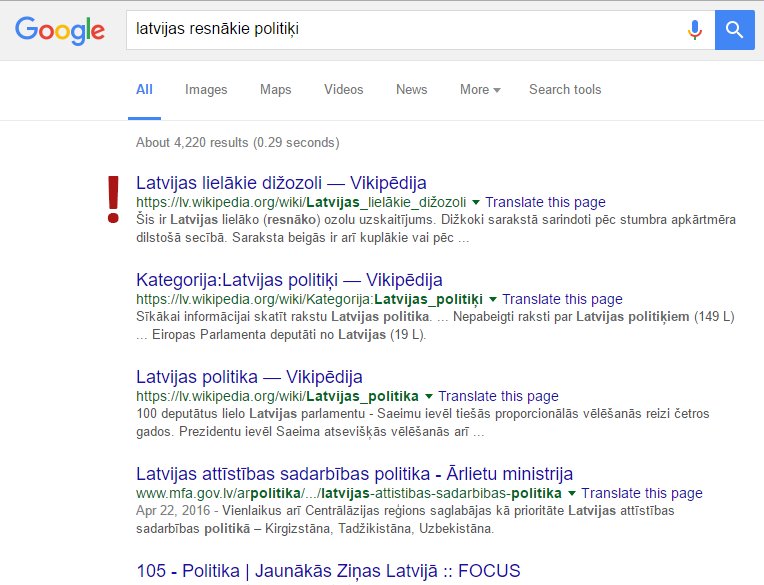764x585 pixels.
Task: Expand the arrow beside the Latvijas_politika URL
Action: pyautogui.click(x=429, y=396)
